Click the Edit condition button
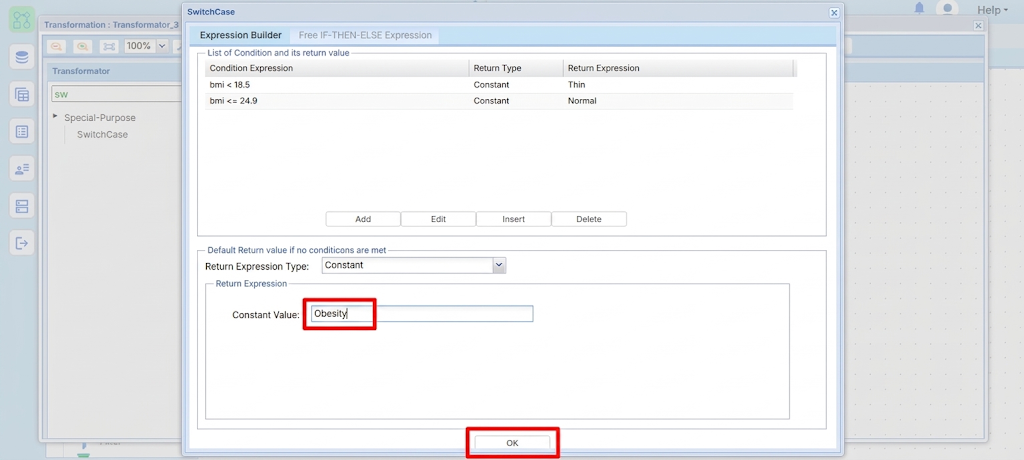Screen dimensions: 1024x460 (438, 219)
